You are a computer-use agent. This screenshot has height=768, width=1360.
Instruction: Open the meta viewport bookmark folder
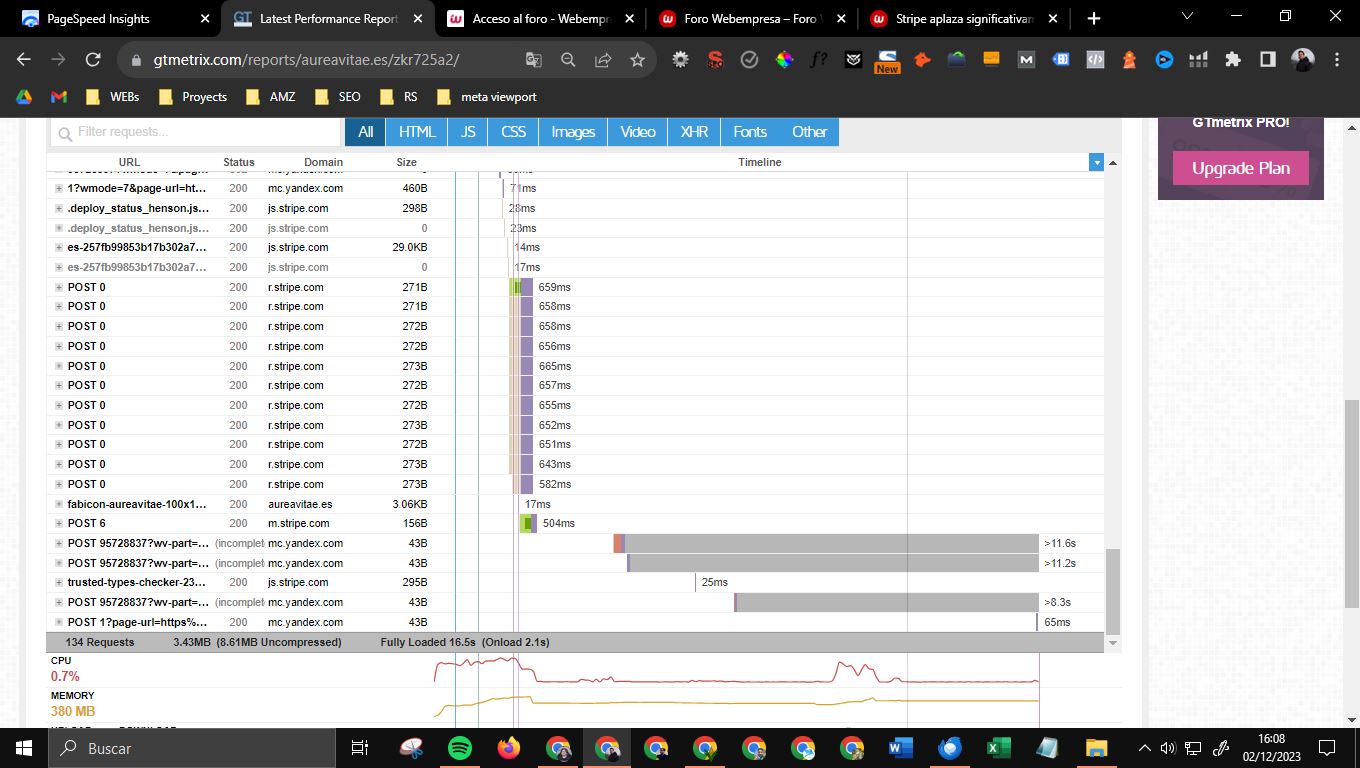click(x=486, y=97)
